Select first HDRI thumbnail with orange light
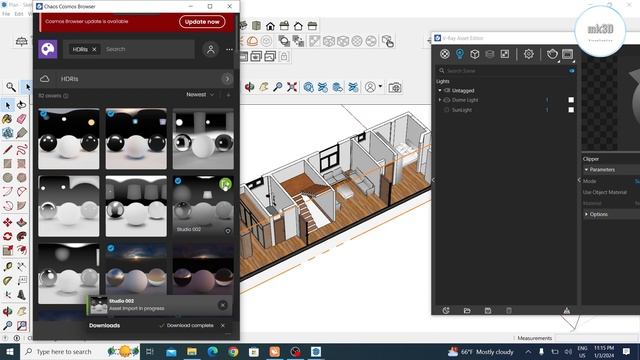Viewport: 640px width, 360px height. (x=69, y=139)
